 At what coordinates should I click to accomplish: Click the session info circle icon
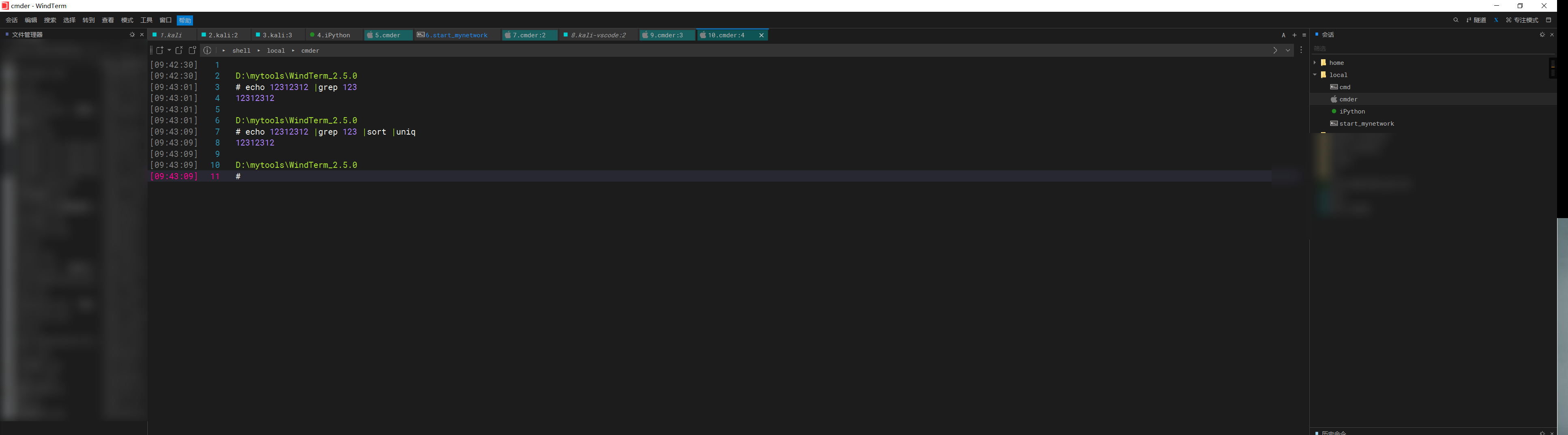(208, 51)
